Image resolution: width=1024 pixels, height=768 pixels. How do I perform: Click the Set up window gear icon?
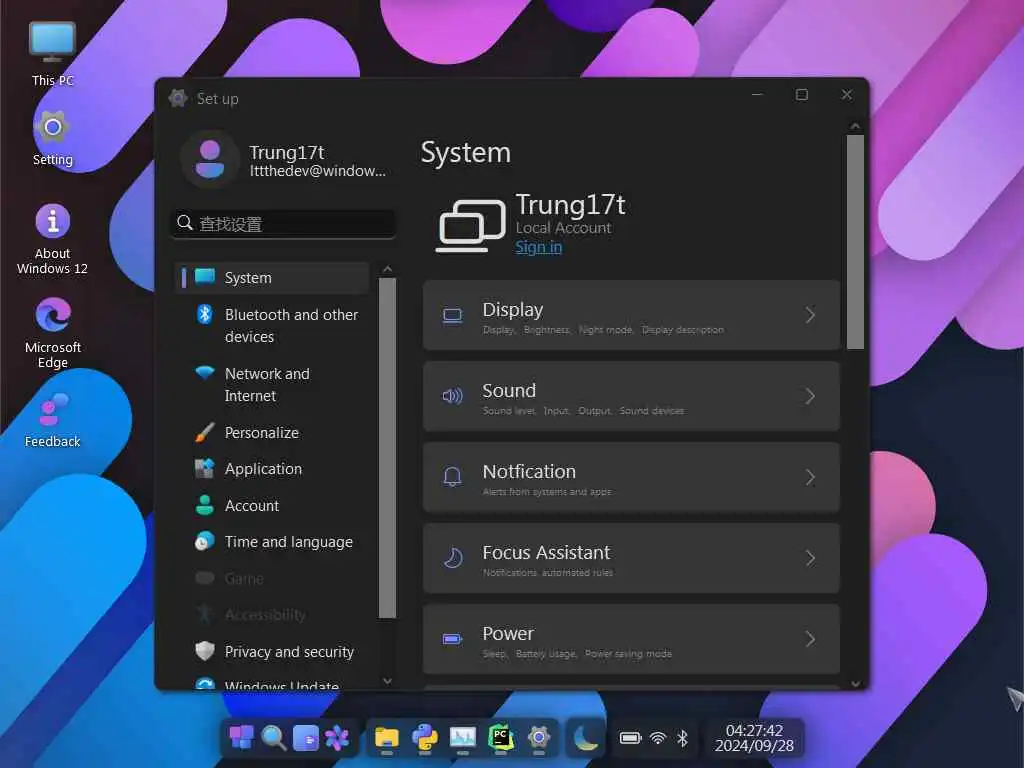coord(178,98)
